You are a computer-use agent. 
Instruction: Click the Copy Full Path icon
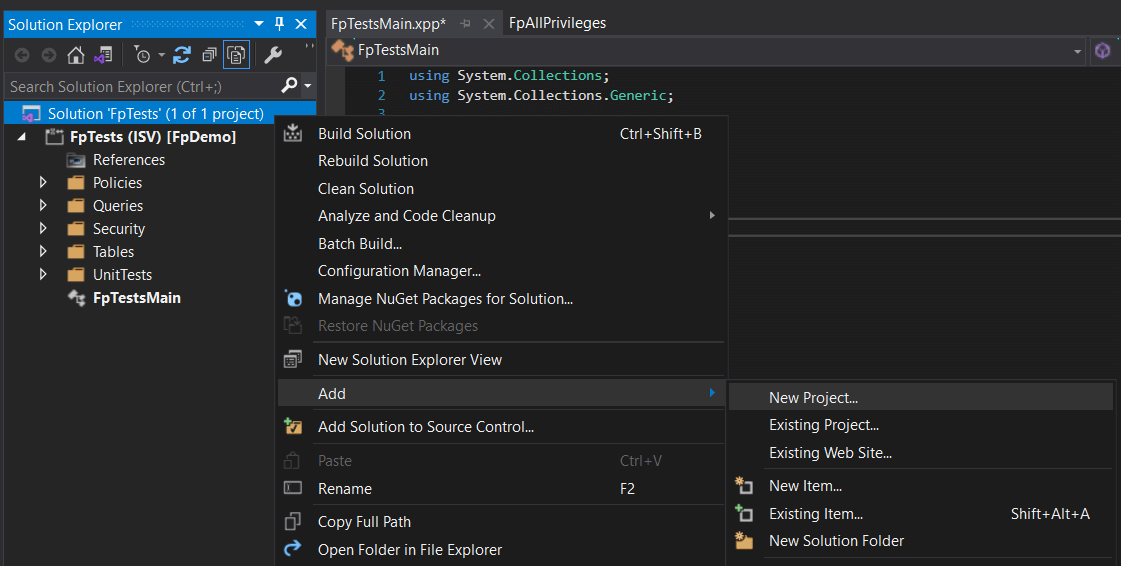point(292,522)
